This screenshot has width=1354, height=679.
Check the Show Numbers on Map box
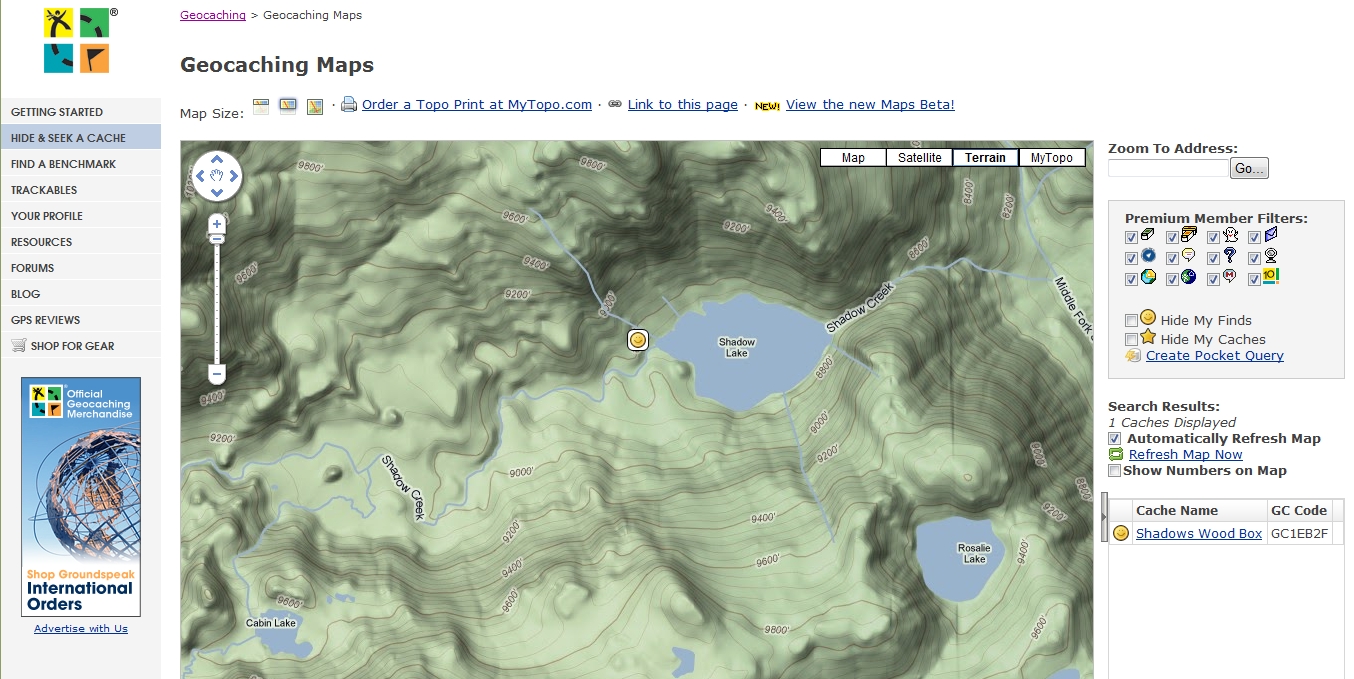pos(1114,471)
